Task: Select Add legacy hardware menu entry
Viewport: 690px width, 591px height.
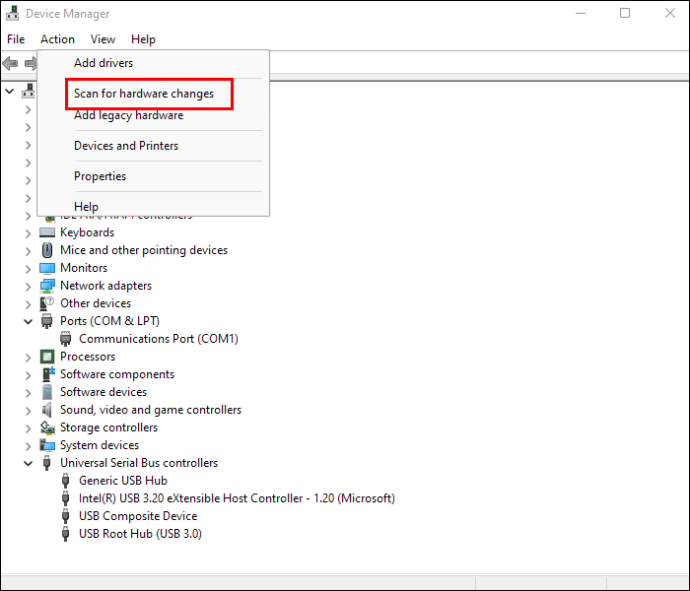Action: click(128, 115)
